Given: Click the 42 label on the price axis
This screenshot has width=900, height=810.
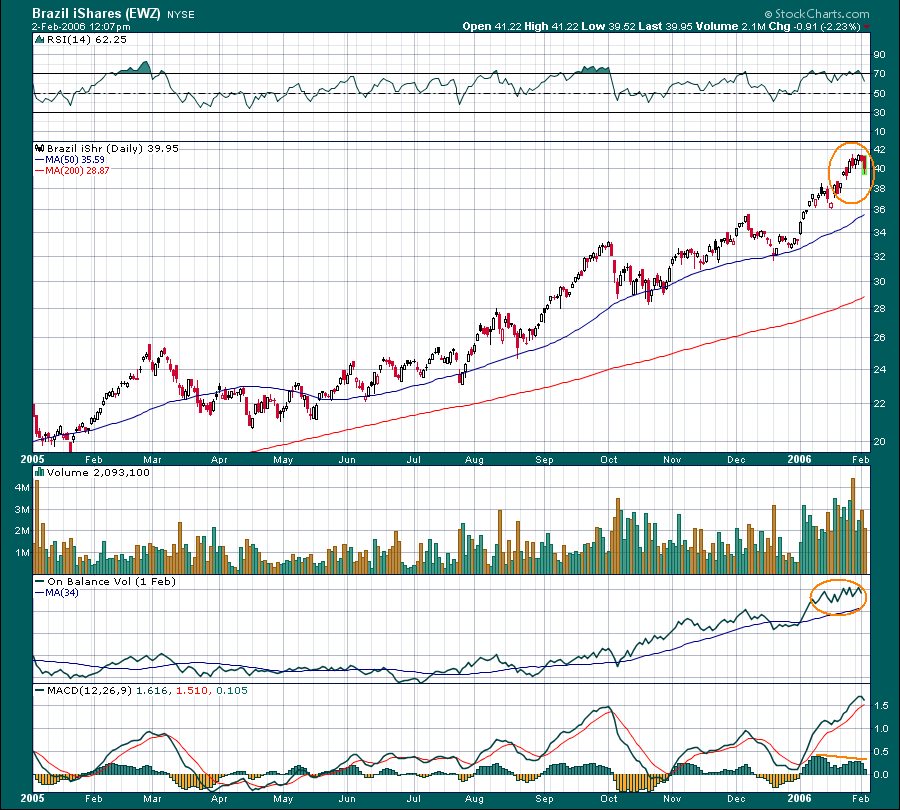Looking at the screenshot, I should point(879,150).
